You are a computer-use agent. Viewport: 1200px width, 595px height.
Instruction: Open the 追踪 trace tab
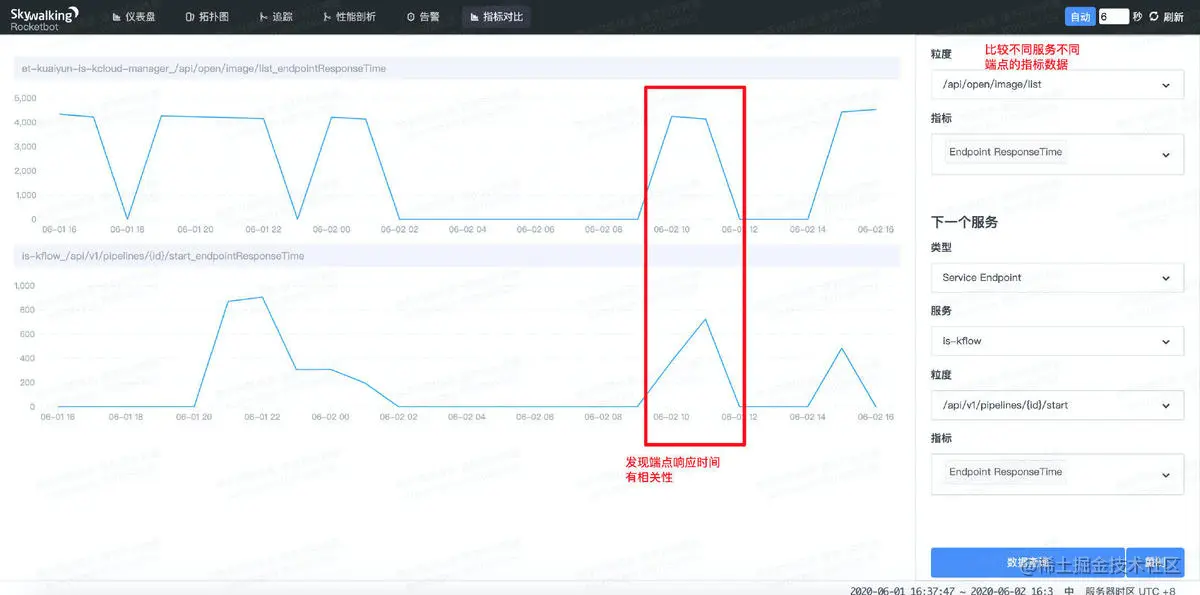pyautogui.click(x=276, y=17)
